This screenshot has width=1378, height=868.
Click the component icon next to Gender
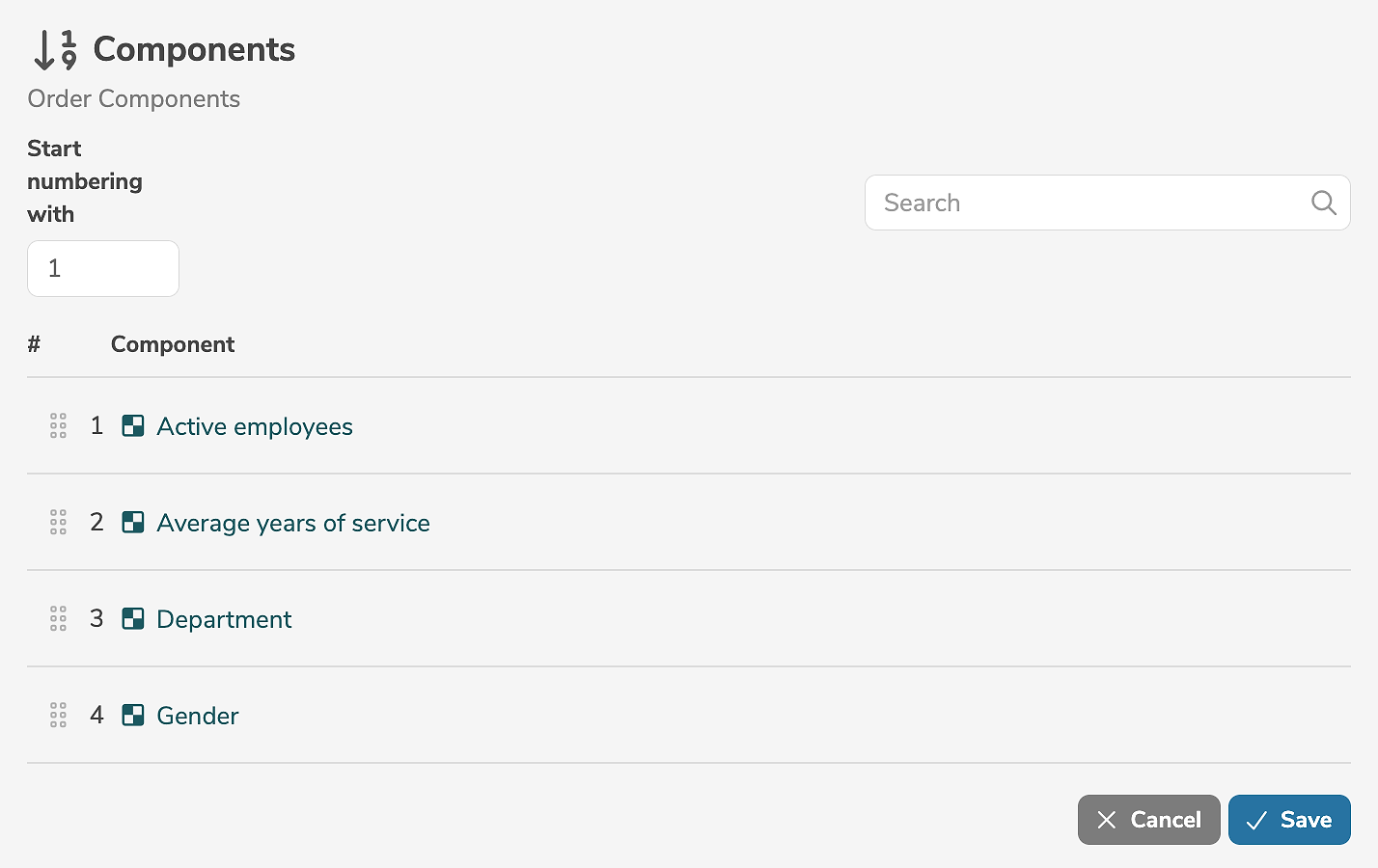click(x=133, y=715)
